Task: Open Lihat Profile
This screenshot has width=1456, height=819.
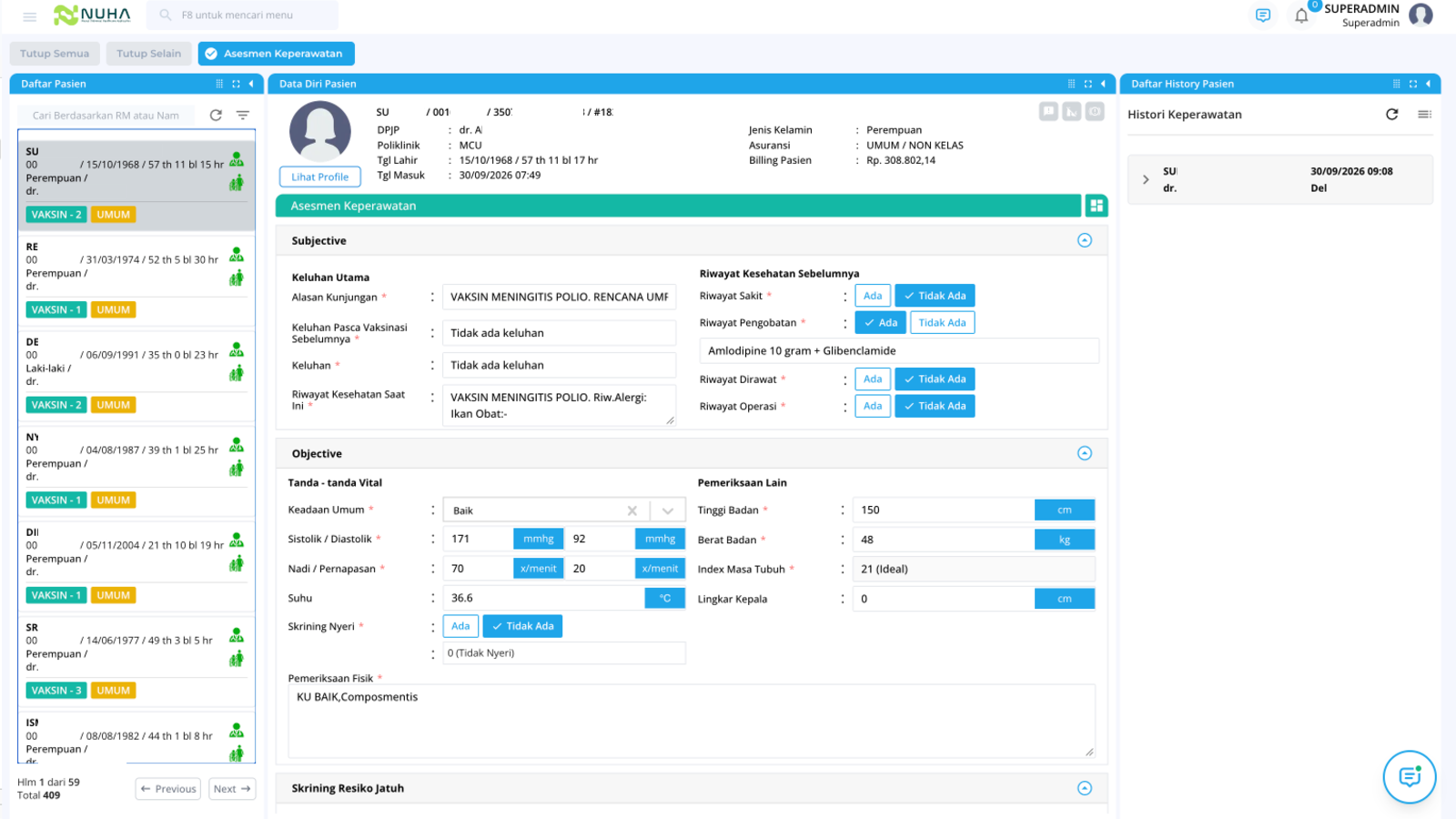Action: coord(319,177)
